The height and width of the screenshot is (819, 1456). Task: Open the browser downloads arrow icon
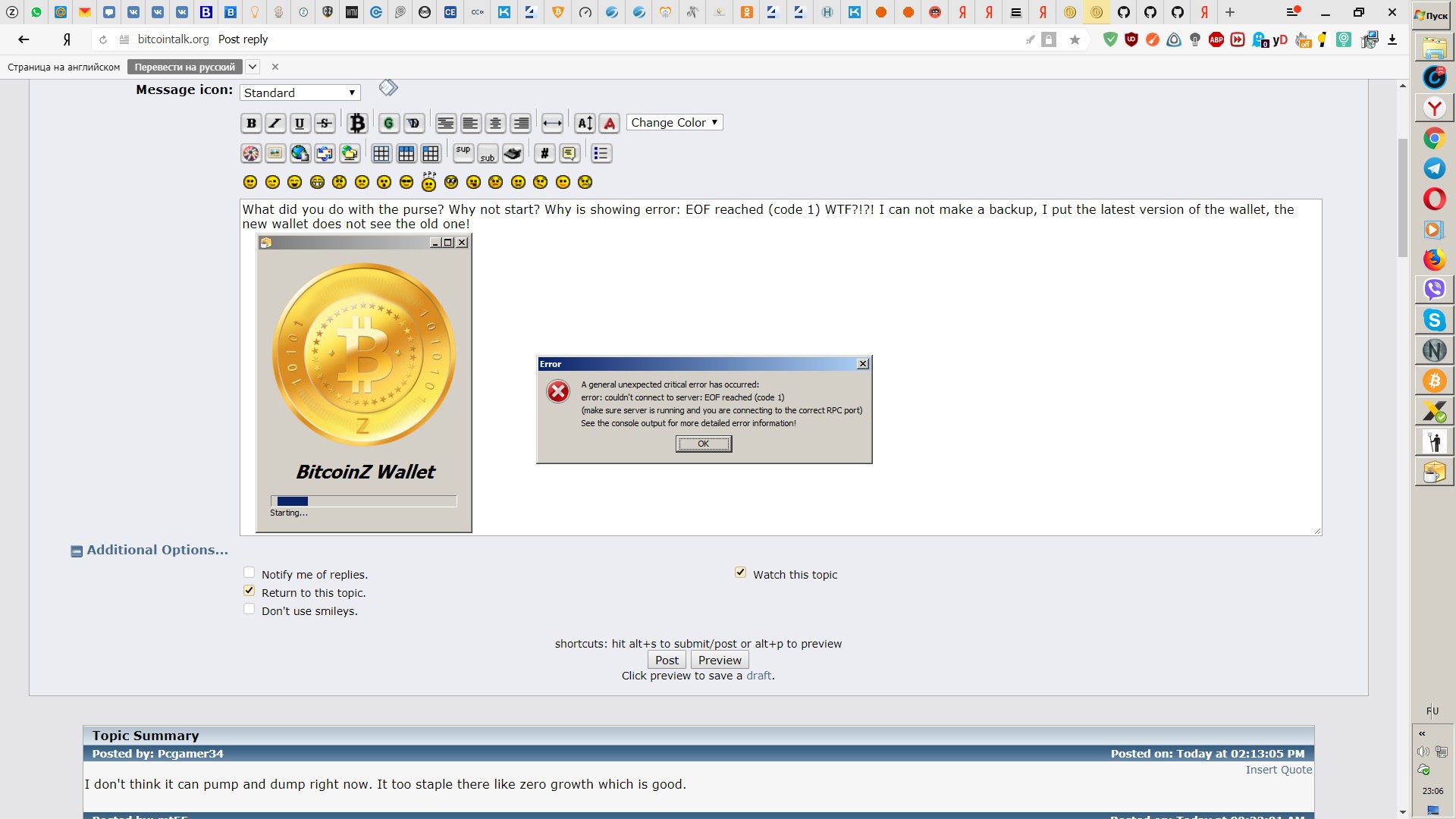coord(1392,39)
